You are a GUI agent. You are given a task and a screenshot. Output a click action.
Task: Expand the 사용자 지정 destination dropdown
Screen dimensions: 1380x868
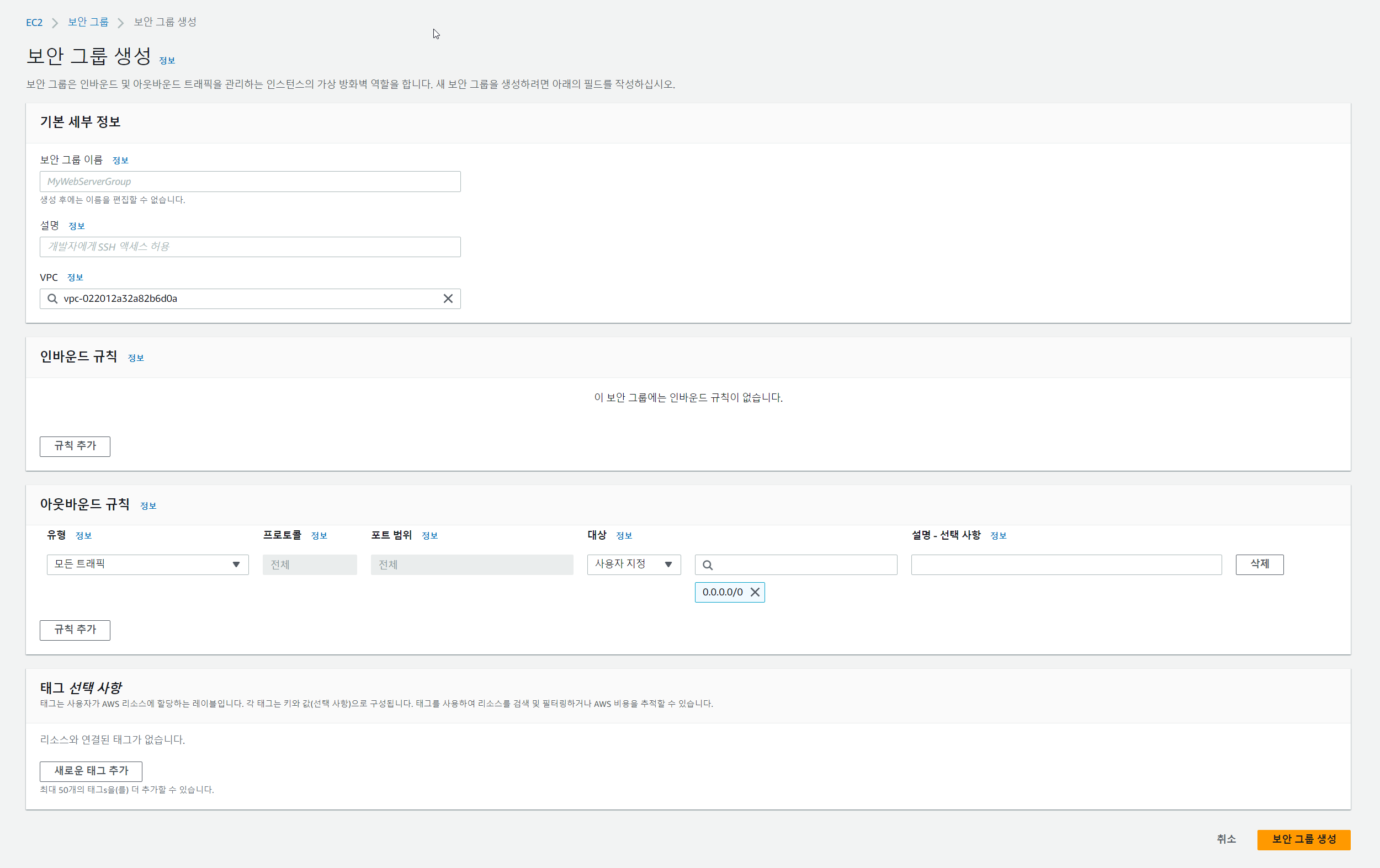634,565
